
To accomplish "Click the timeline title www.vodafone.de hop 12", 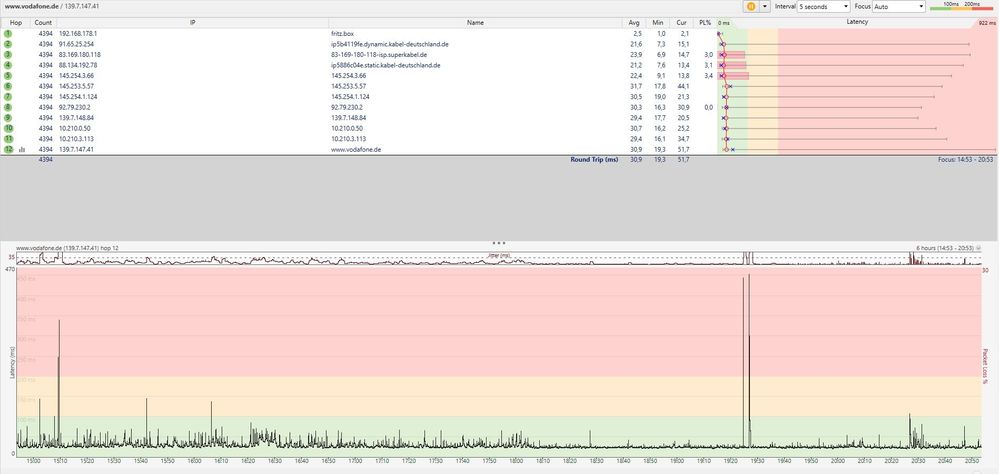I will (x=67, y=248).
